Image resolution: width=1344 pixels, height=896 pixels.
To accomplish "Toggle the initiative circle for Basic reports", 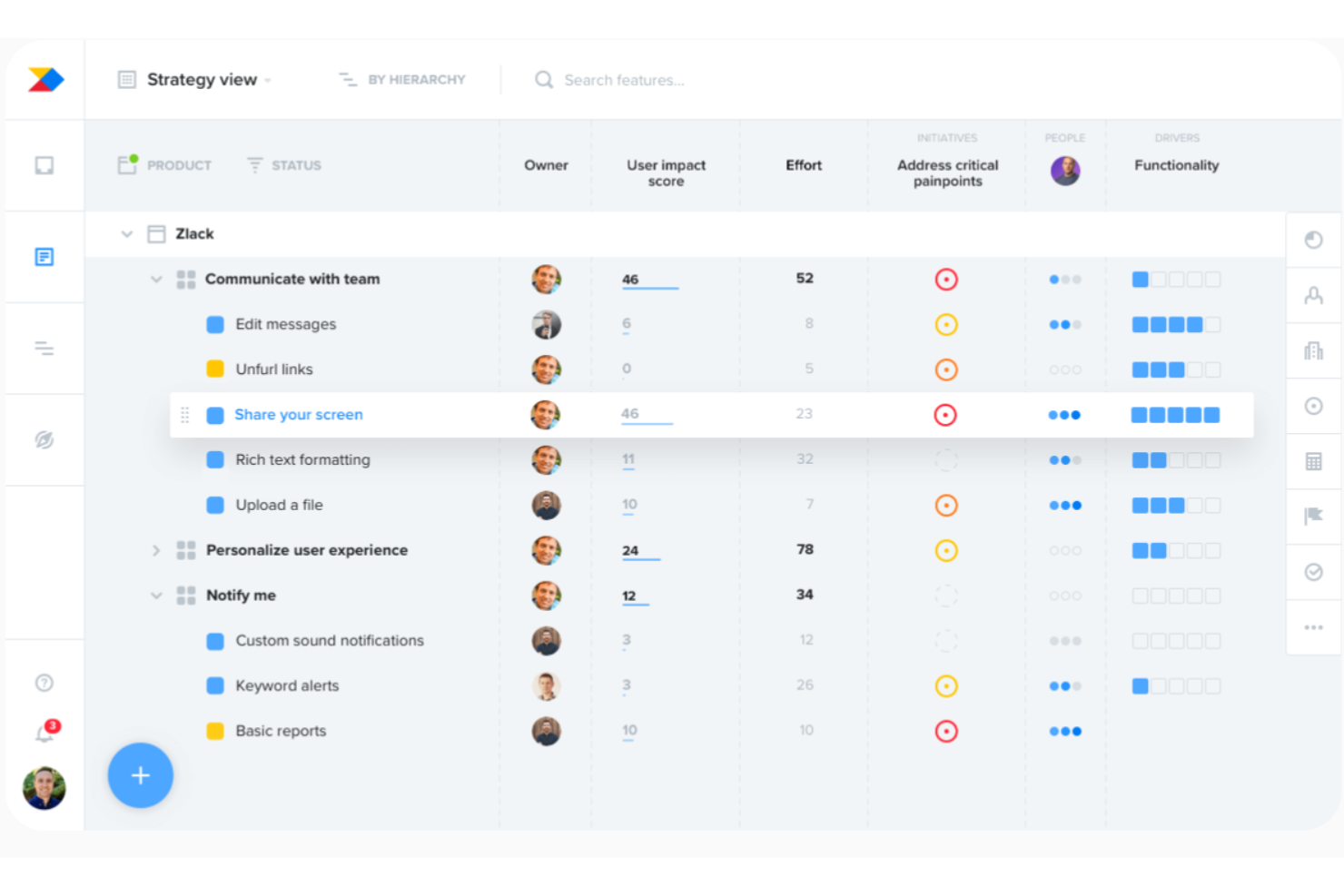I will coord(946,731).
